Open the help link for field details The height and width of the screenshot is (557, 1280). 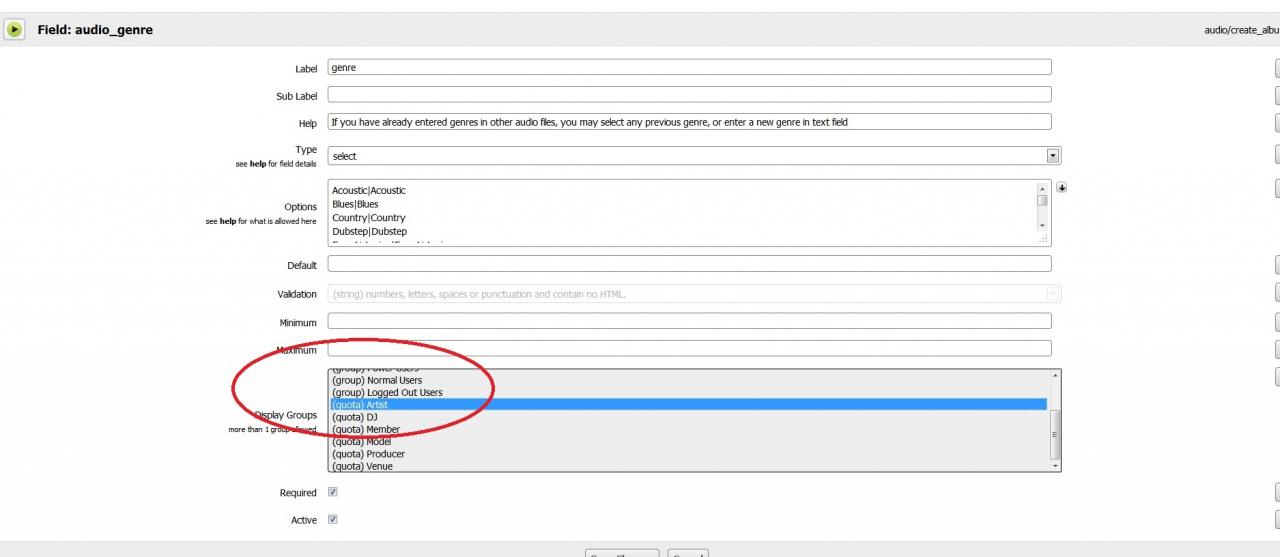257,163
